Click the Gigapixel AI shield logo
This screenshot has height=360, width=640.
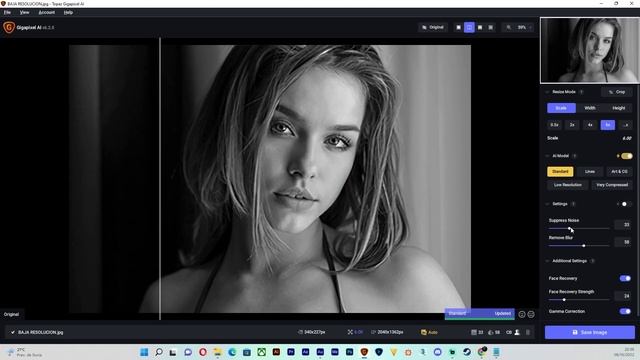[9, 27]
